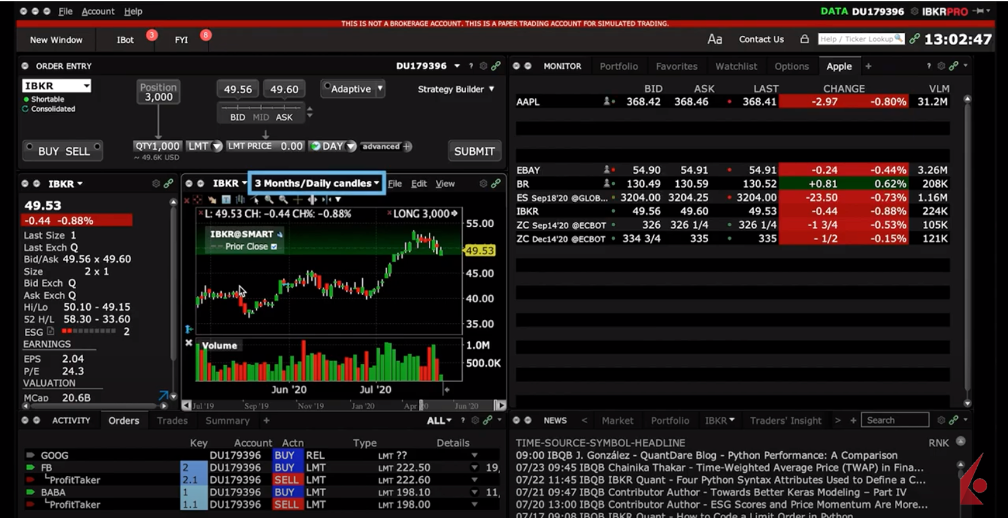The width and height of the screenshot is (1008, 518).
Task: Click the green chain link icon in Monitor panel
Action: pyautogui.click(x=953, y=66)
